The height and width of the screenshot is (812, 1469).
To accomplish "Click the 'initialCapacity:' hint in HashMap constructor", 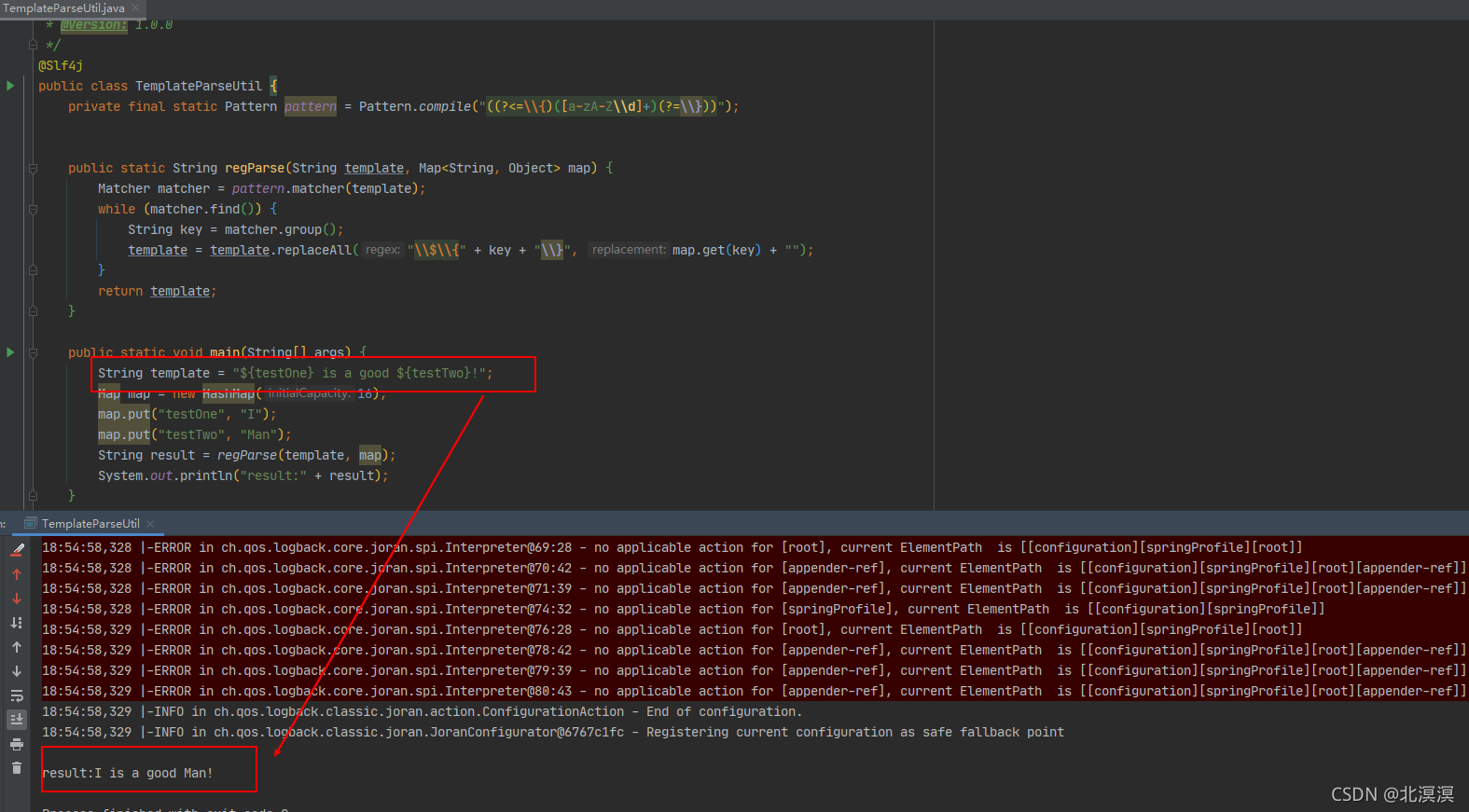I will click(x=309, y=393).
